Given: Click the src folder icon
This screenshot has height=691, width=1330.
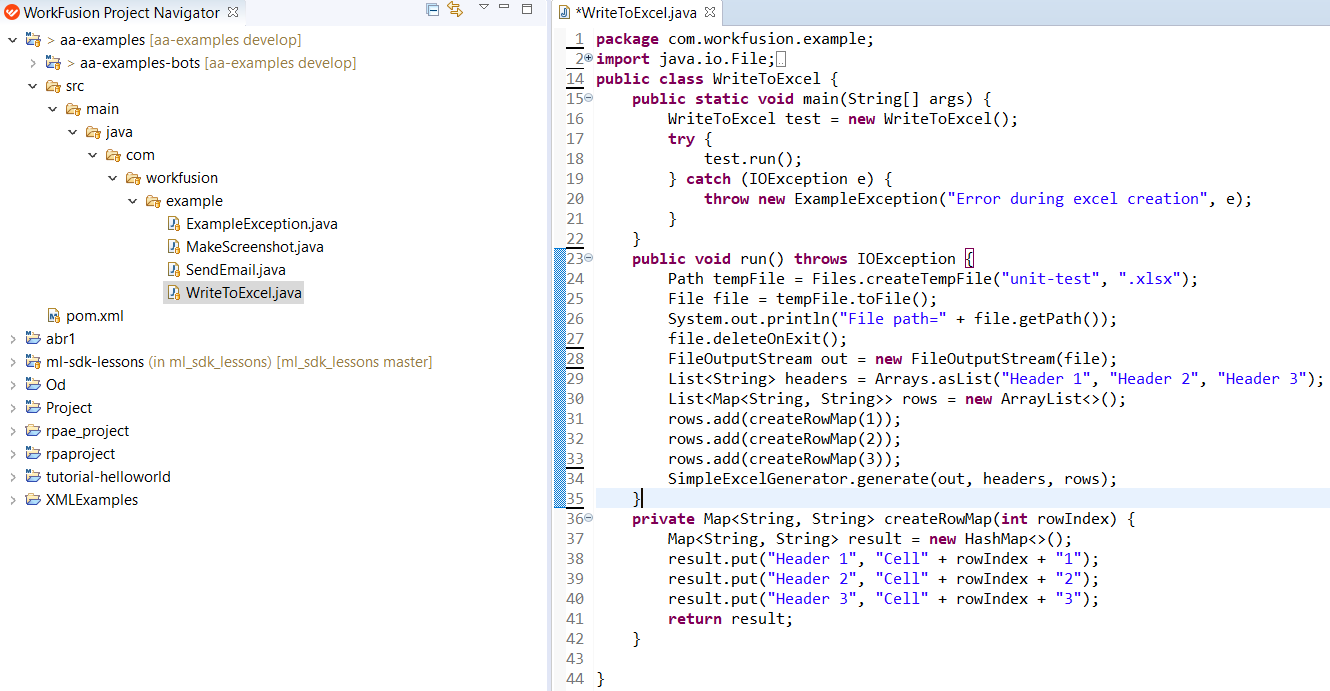Looking at the screenshot, I should 53,86.
